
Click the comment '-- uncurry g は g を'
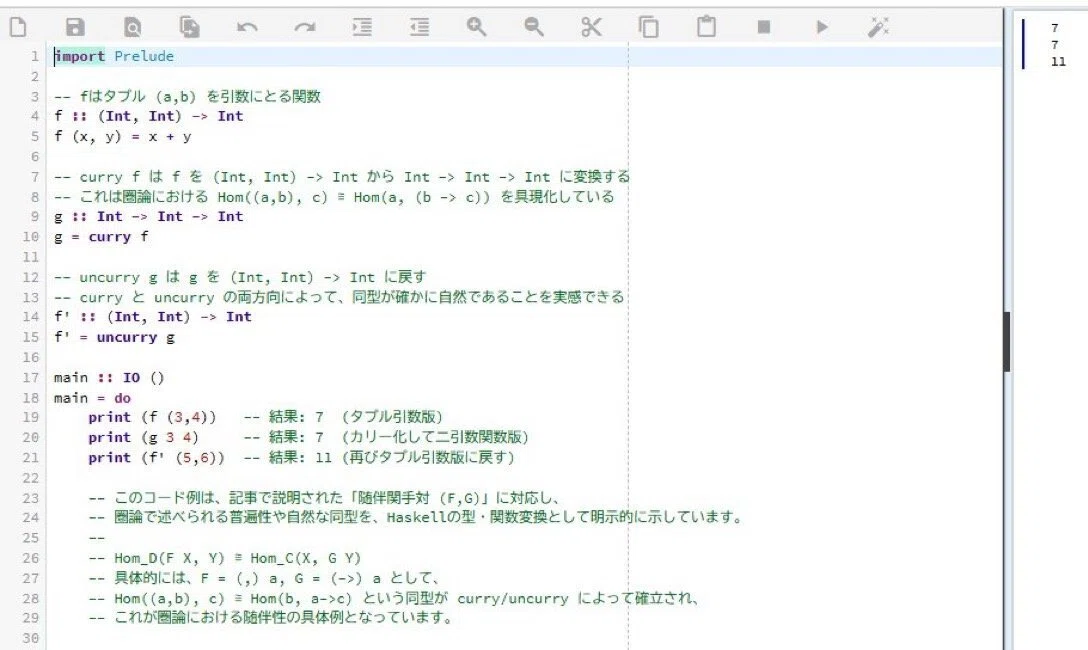coord(240,277)
